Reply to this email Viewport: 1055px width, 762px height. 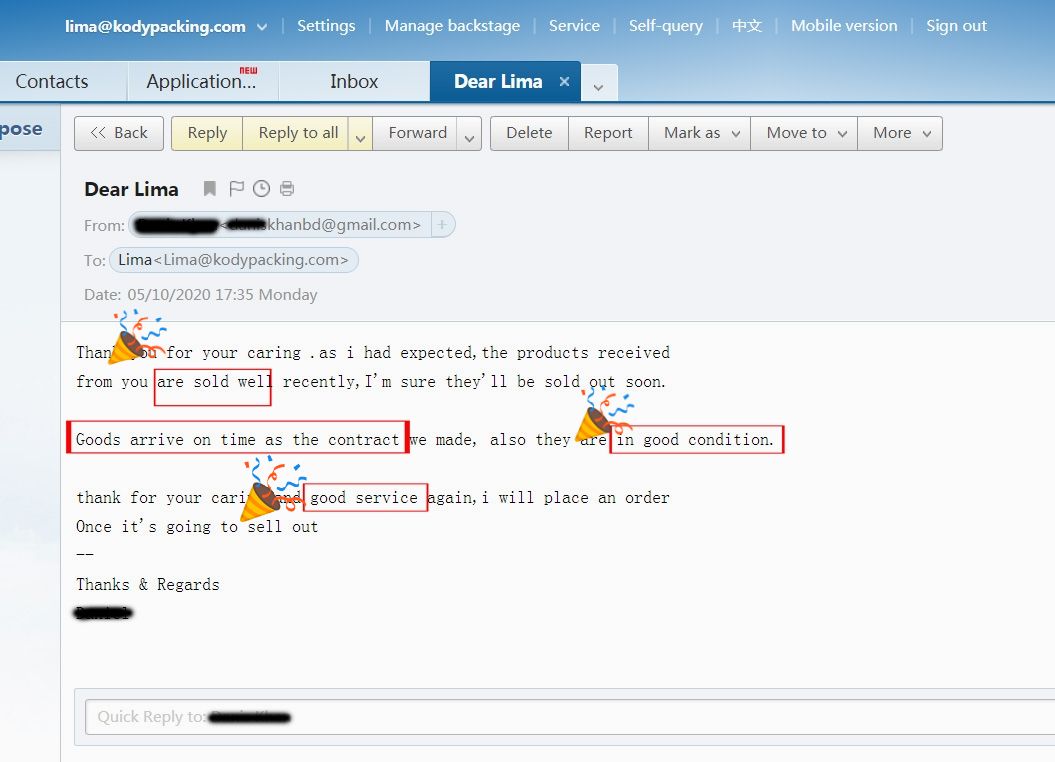[x=207, y=133]
